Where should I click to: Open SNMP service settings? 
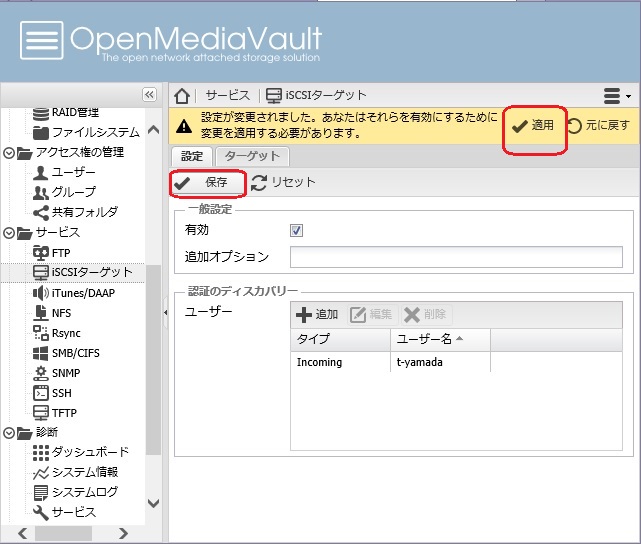click(x=56, y=373)
